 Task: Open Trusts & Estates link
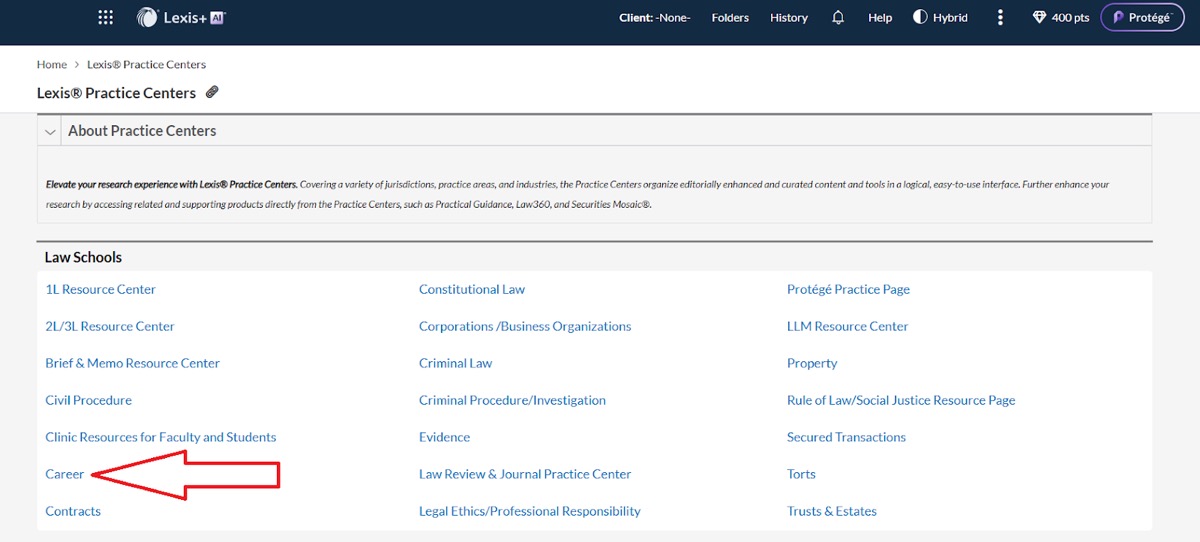(x=832, y=511)
